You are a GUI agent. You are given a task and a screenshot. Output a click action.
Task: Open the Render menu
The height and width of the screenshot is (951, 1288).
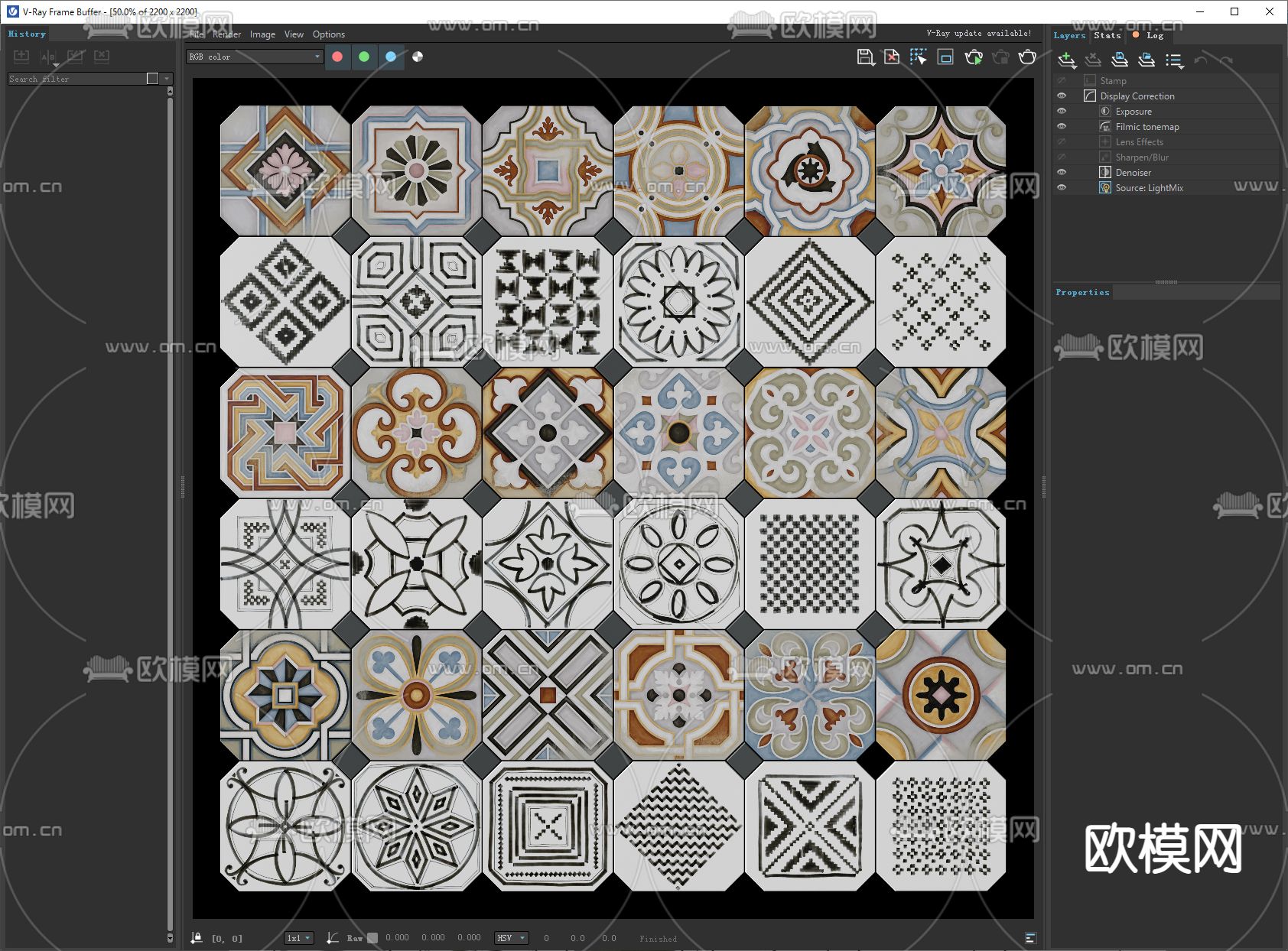point(226,34)
